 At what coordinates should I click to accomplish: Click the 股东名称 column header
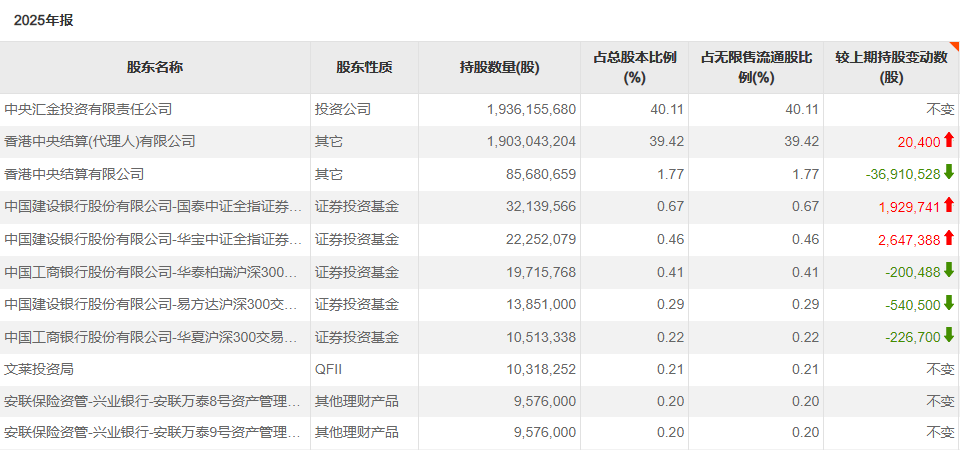tap(155, 68)
